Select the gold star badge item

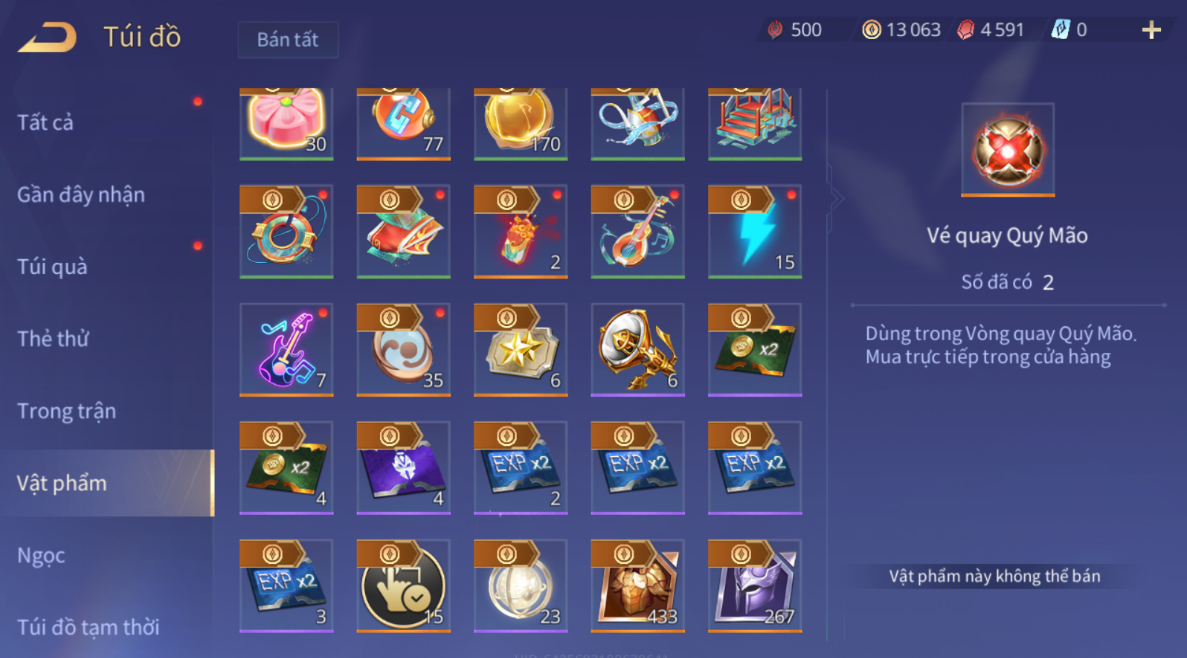(x=520, y=350)
